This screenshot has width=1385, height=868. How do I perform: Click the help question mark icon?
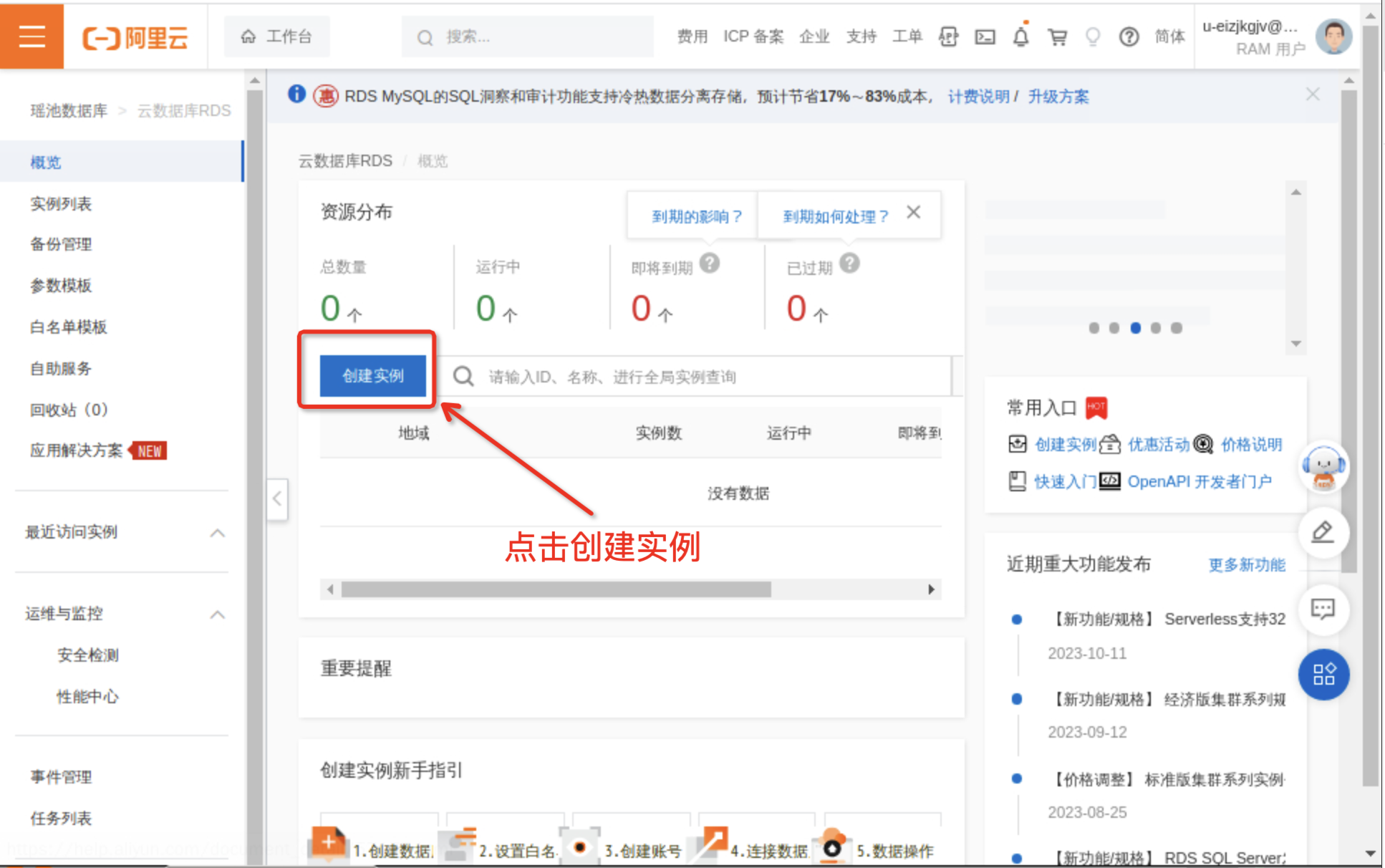tap(1129, 37)
